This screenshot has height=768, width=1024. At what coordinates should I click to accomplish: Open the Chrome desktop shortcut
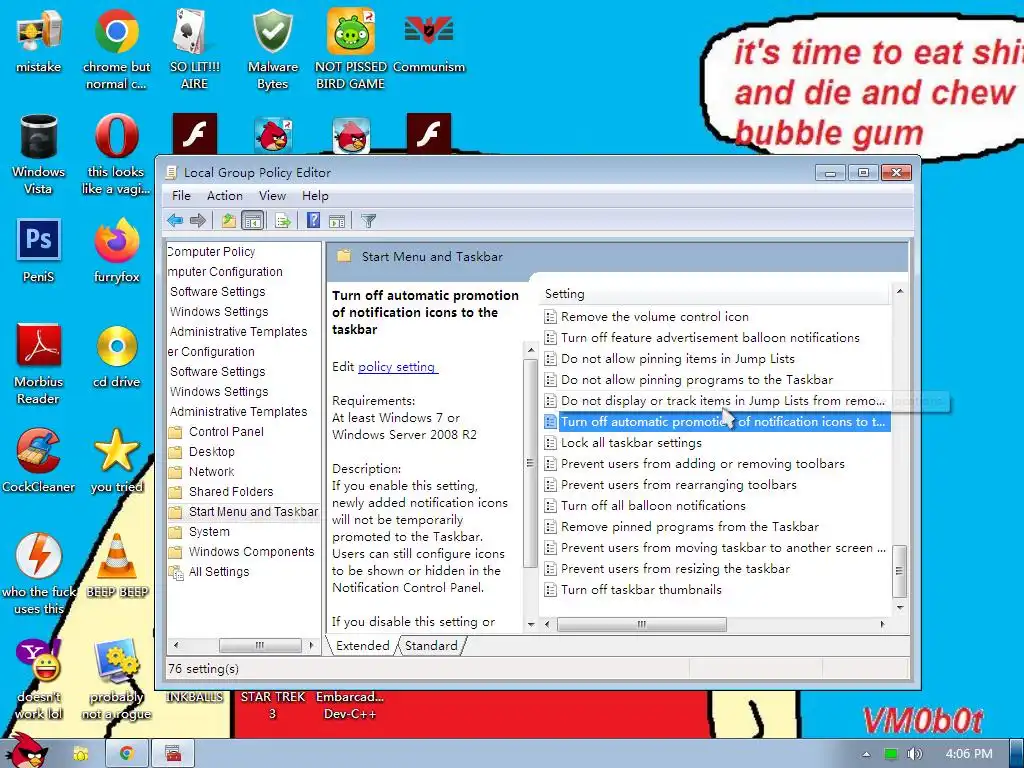point(116,49)
